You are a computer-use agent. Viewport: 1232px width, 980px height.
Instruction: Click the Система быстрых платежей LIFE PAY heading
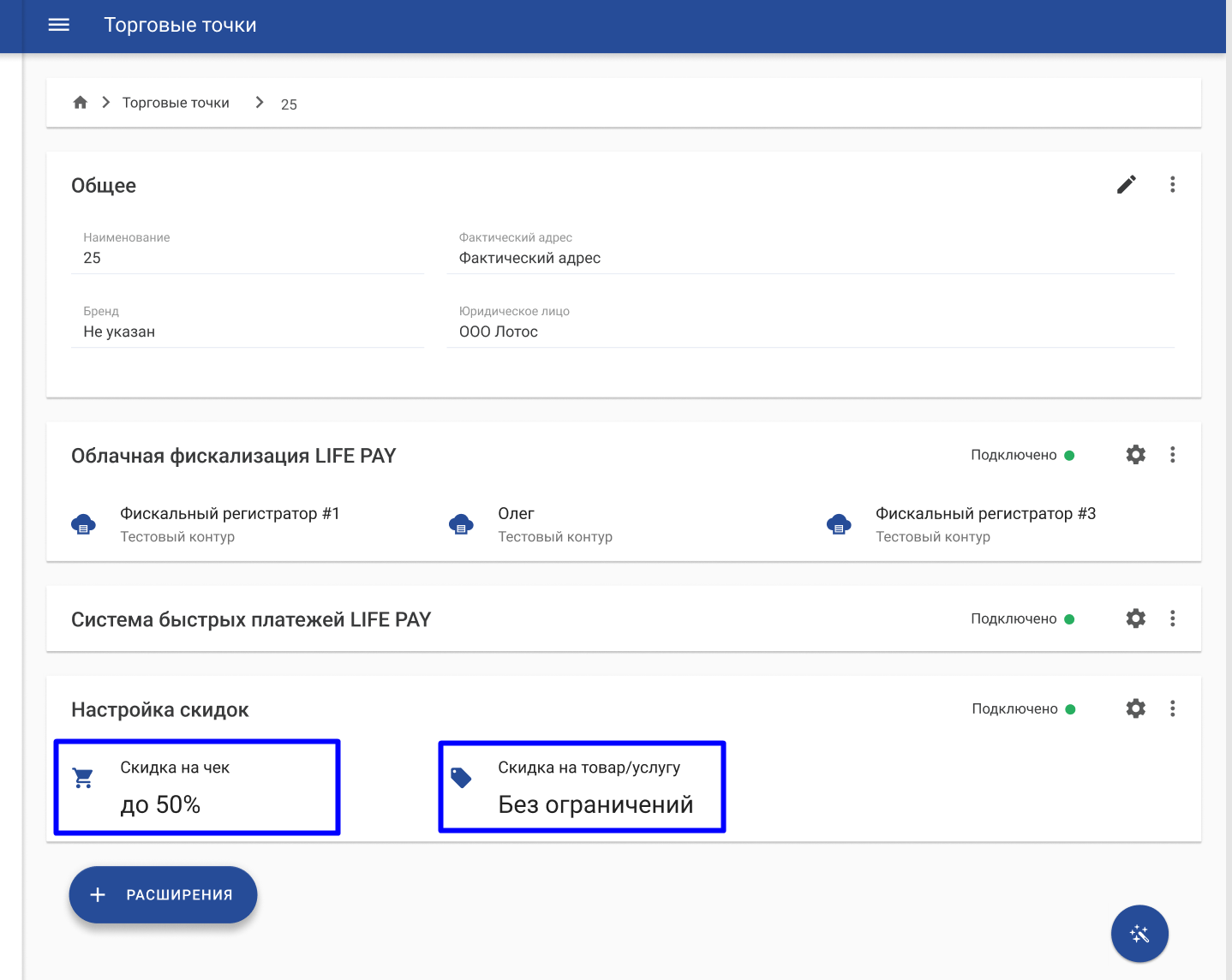click(251, 619)
